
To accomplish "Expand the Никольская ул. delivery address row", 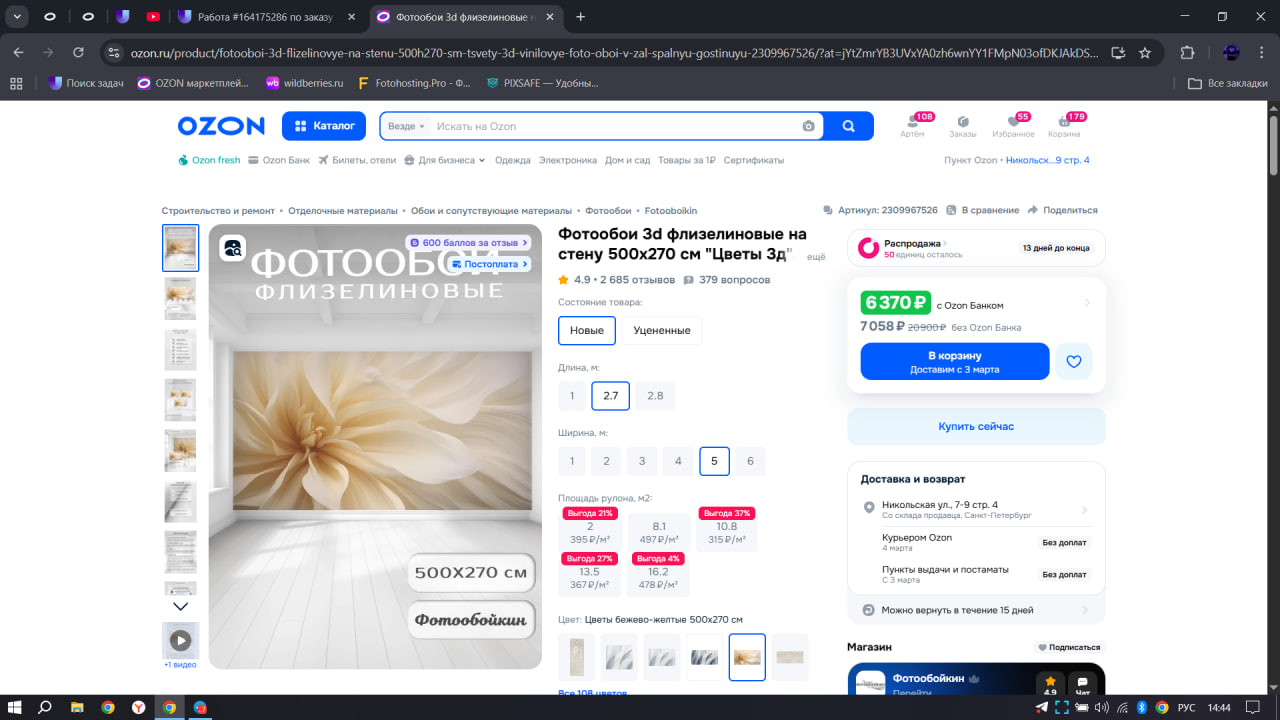I will (x=976, y=510).
